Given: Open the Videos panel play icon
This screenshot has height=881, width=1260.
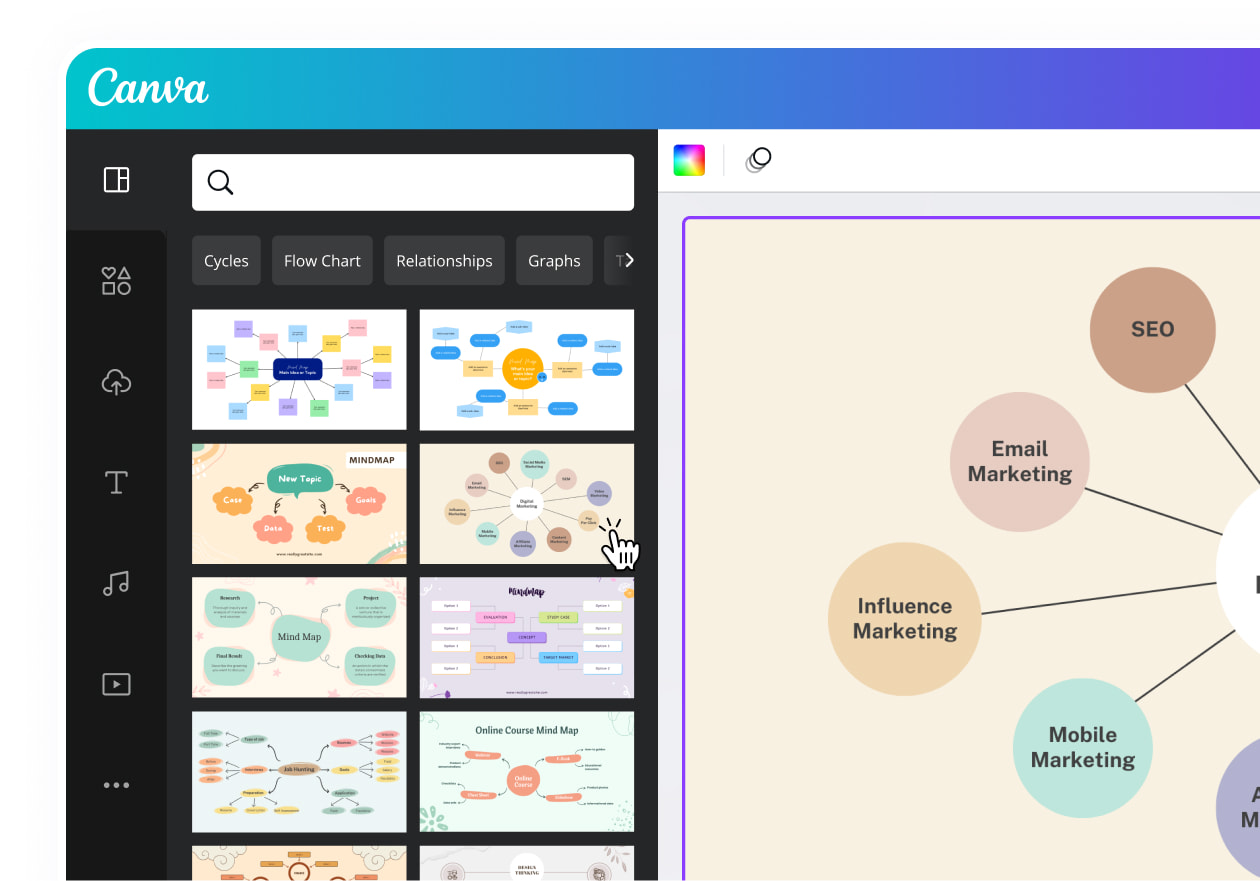Looking at the screenshot, I should tap(116, 684).
